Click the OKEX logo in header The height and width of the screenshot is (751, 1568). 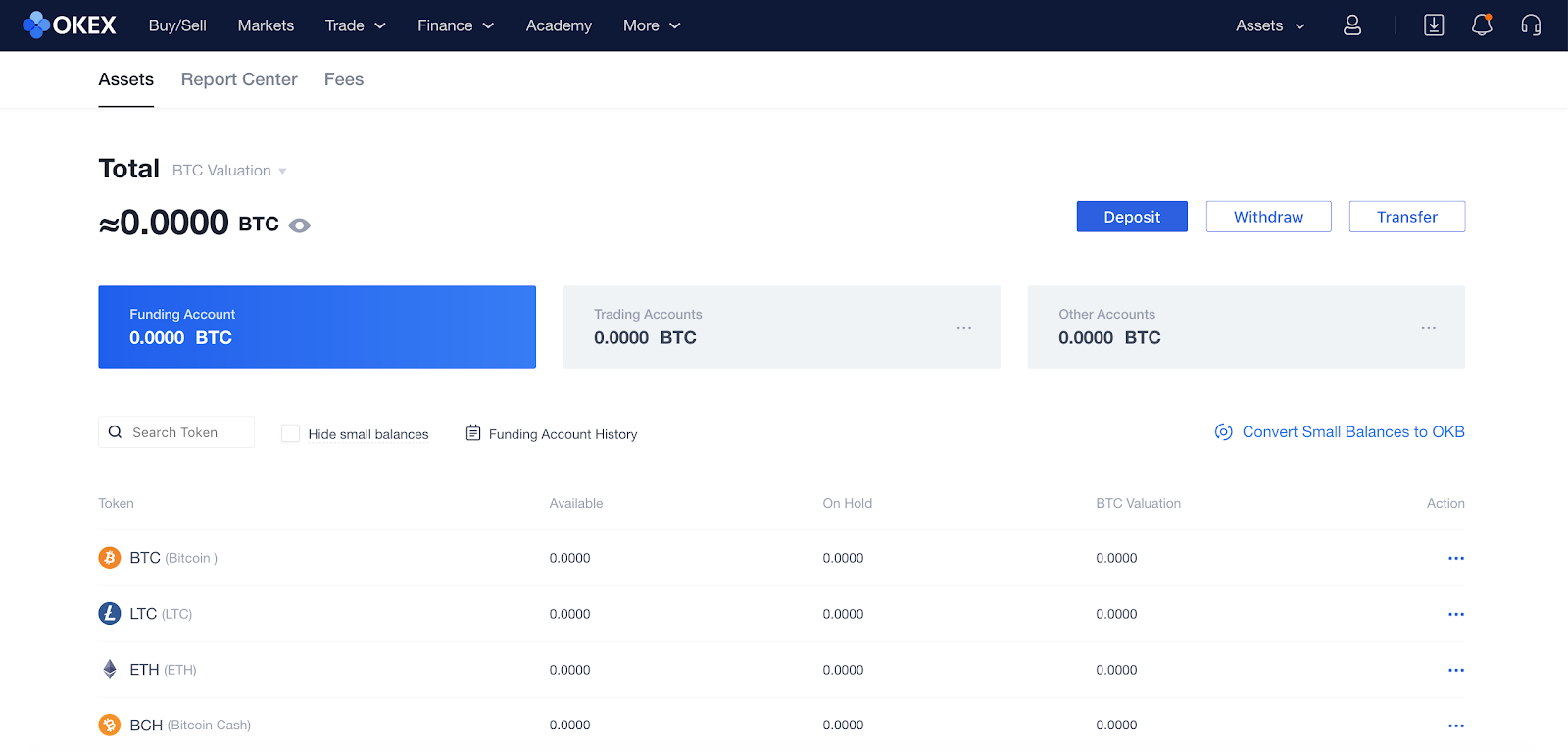69,25
